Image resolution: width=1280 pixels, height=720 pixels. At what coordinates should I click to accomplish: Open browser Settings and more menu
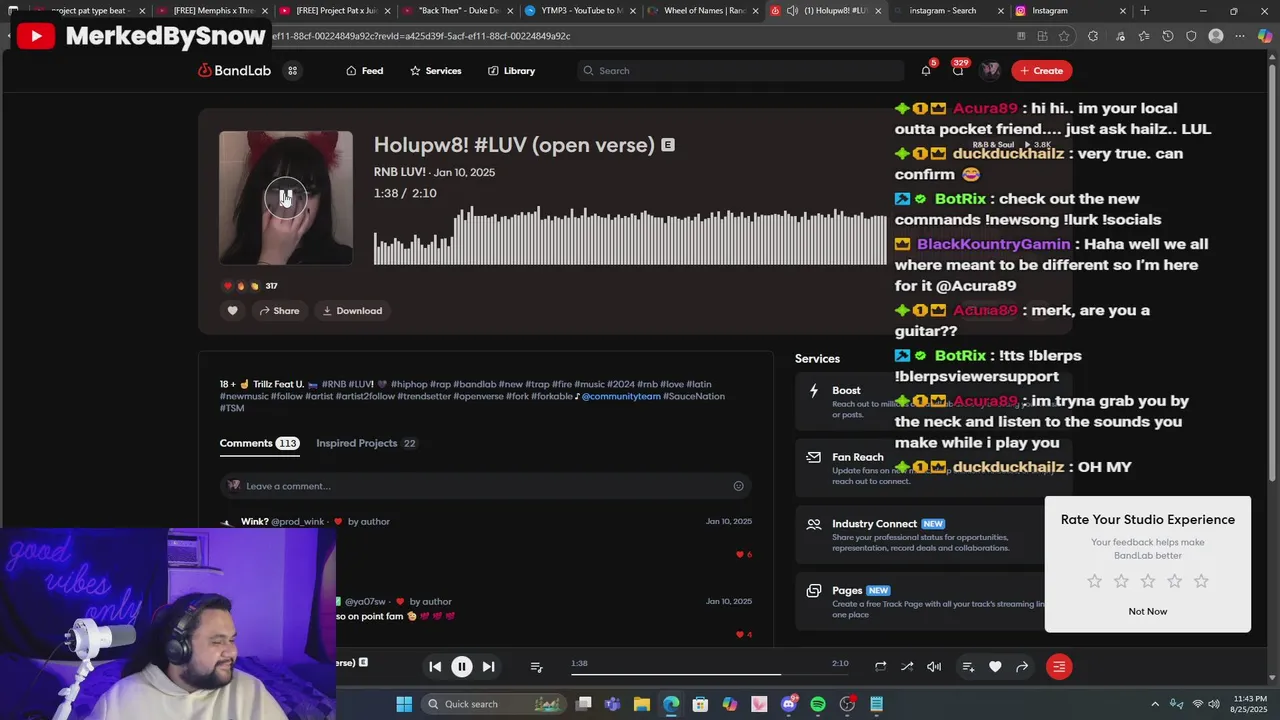(1241, 36)
